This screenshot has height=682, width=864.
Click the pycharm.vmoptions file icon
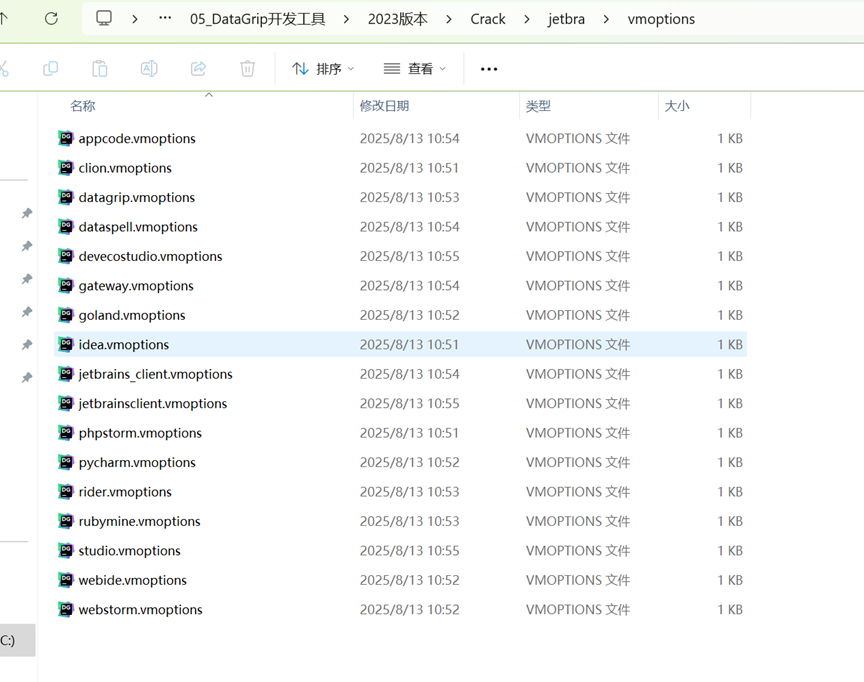pos(66,462)
